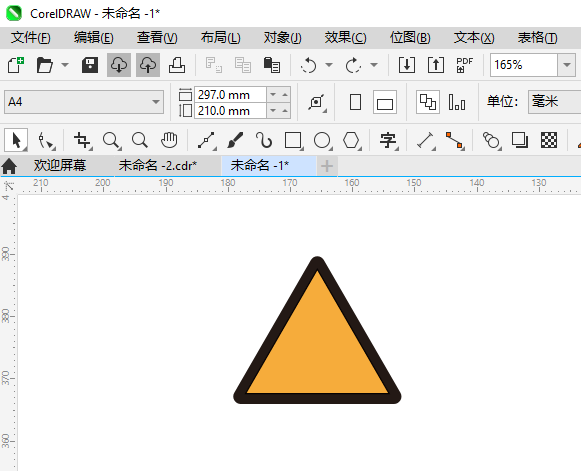
Task: Click the second magnifier zoom icon
Action: tap(140, 140)
